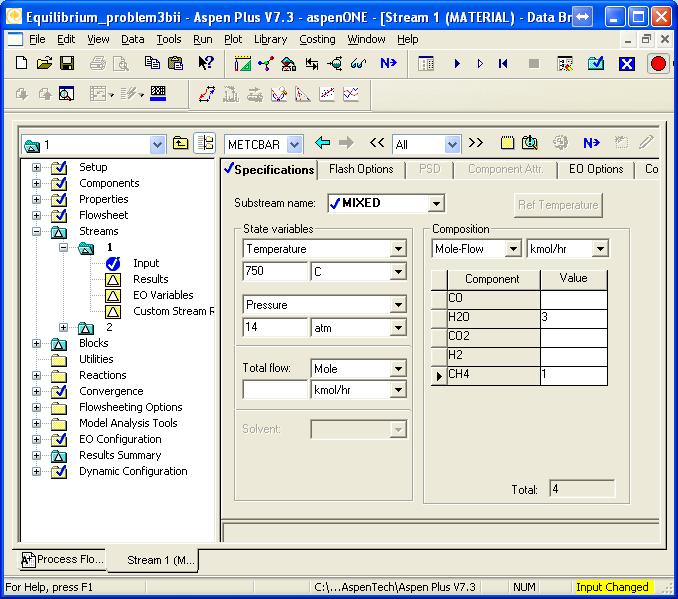
Task: Activate the What's This help pointer icon
Action: pyautogui.click(x=206, y=63)
